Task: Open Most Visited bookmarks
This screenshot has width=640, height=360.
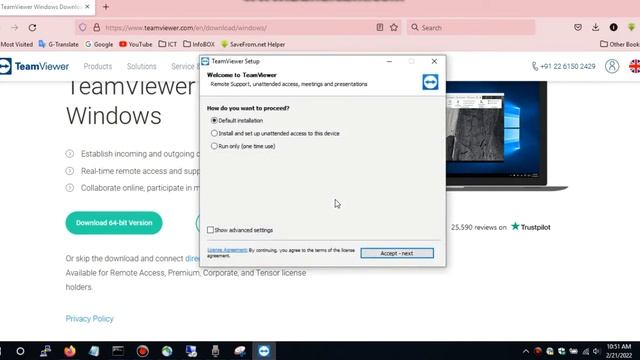Action: coord(17,44)
